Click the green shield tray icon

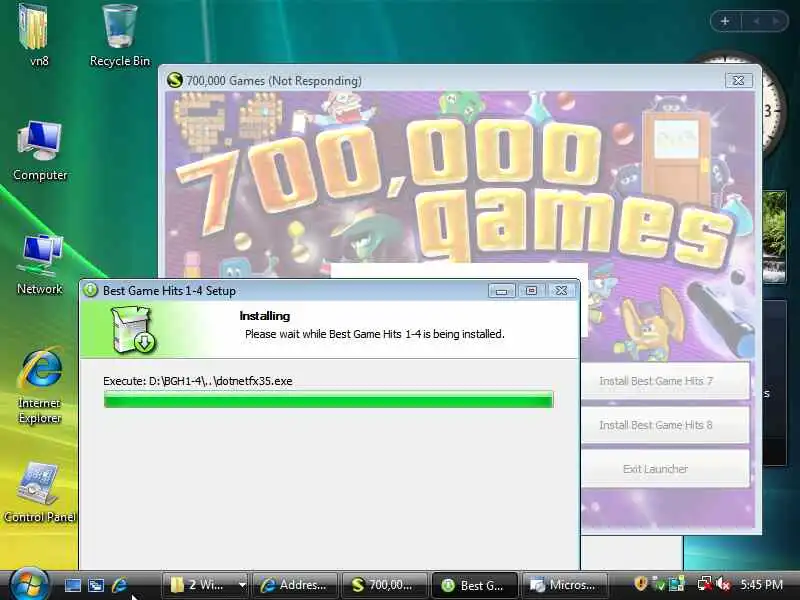659,584
